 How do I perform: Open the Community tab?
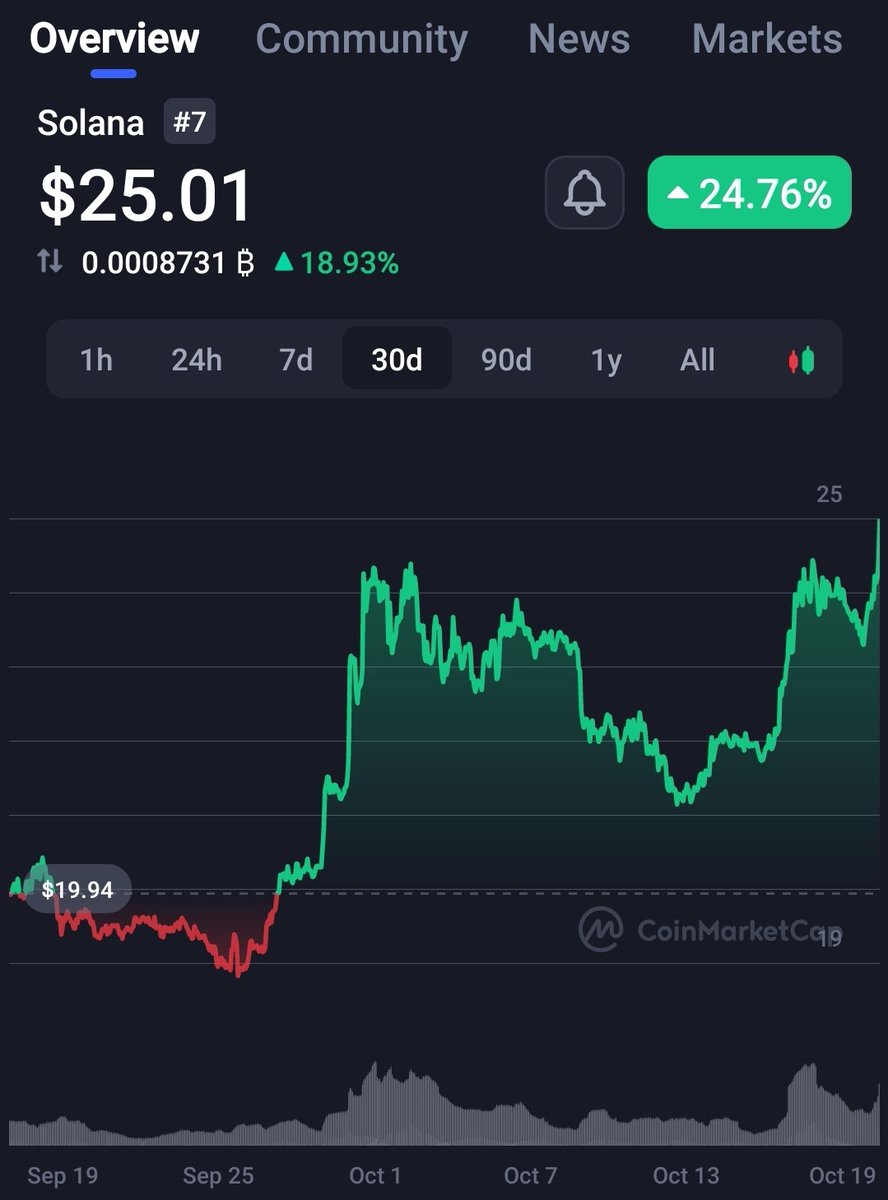tap(361, 40)
